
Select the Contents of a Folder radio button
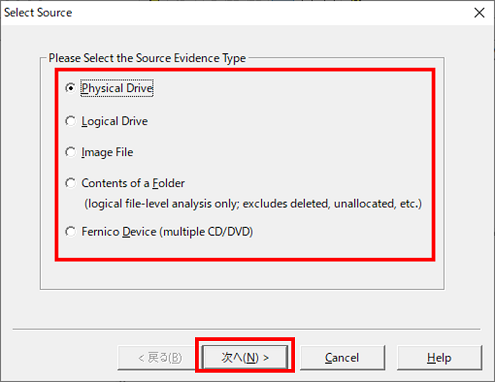[x=70, y=183]
